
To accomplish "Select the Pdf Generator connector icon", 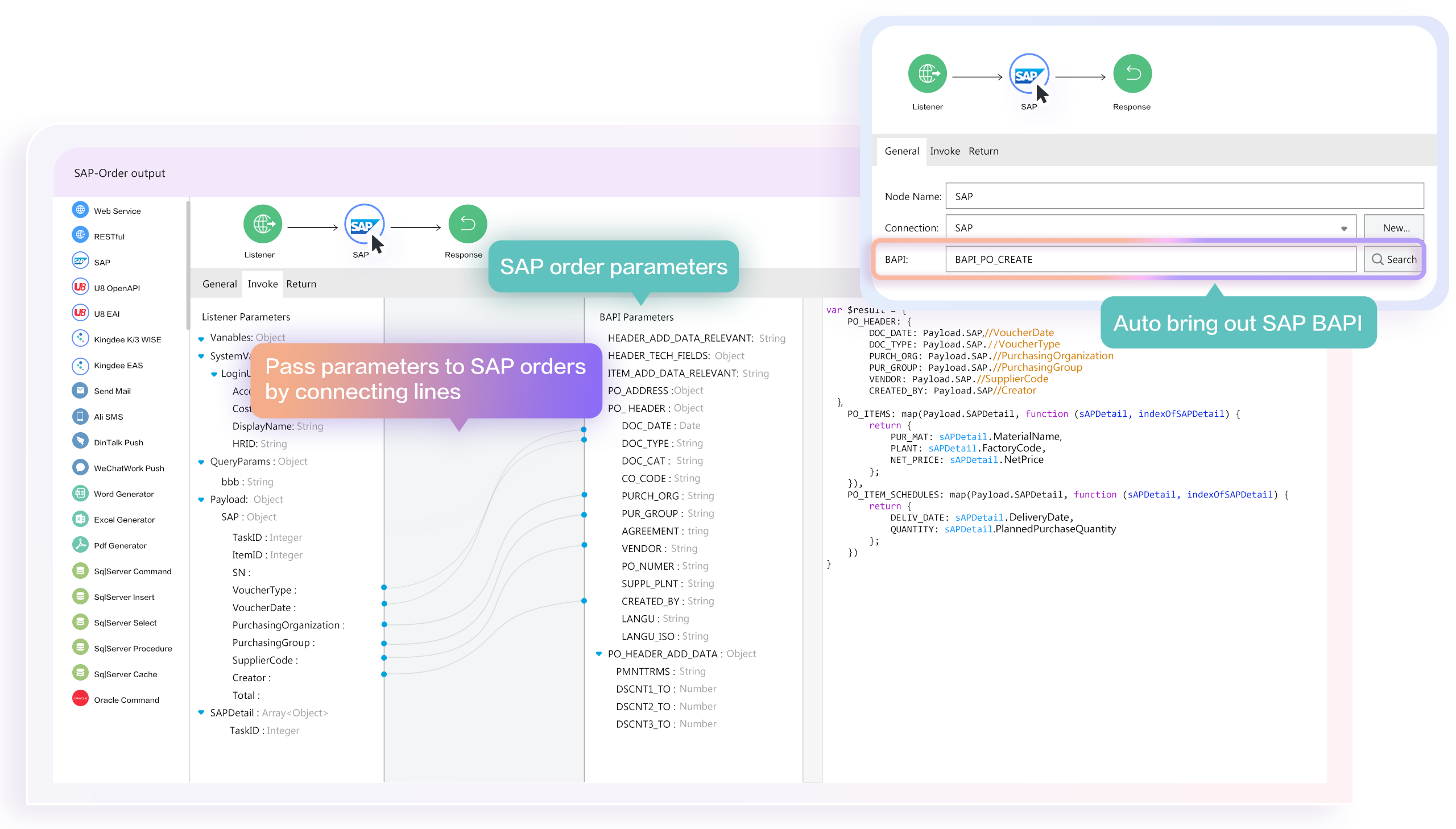I will [80, 545].
